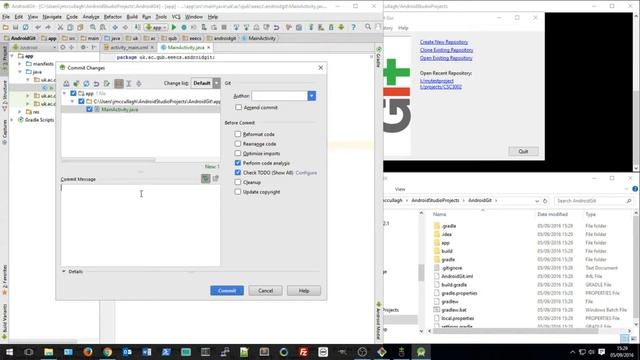Screen dimensions: 640x360
Task: Click the Refresh Changes icon in commit dialog
Action: tap(86, 83)
